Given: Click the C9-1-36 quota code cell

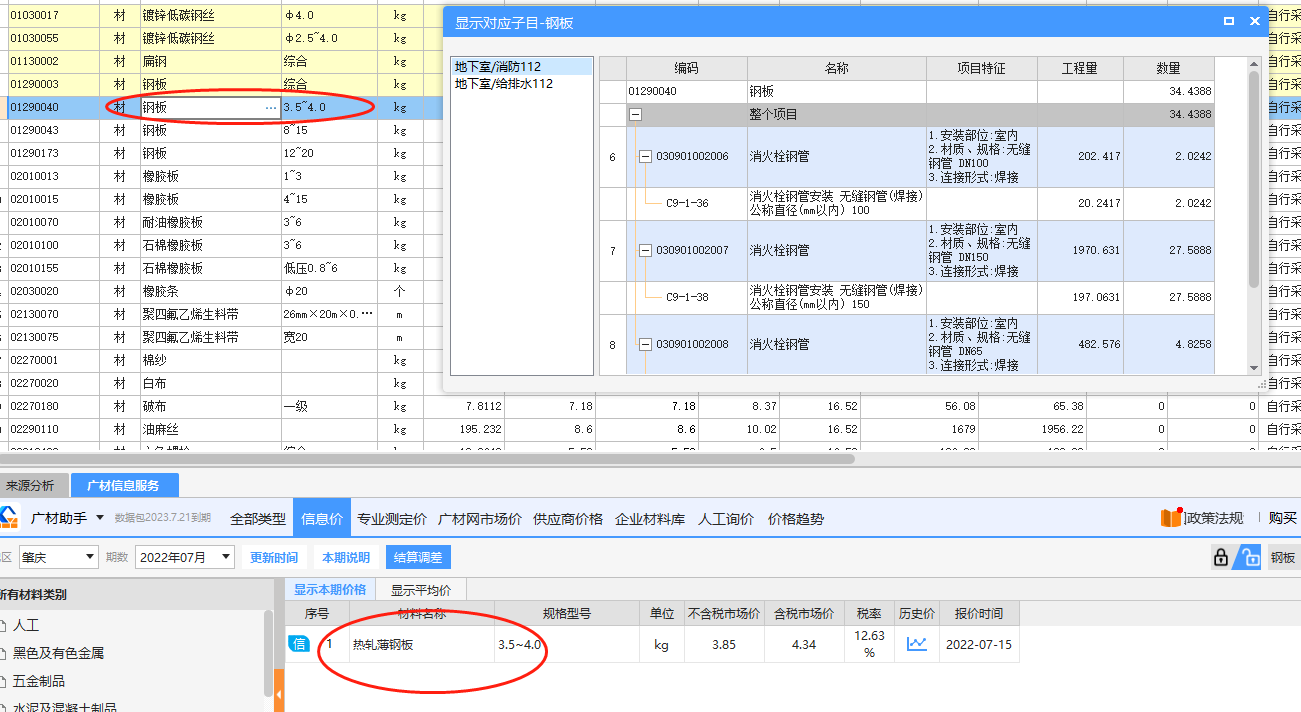Looking at the screenshot, I should (x=687, y=204).
